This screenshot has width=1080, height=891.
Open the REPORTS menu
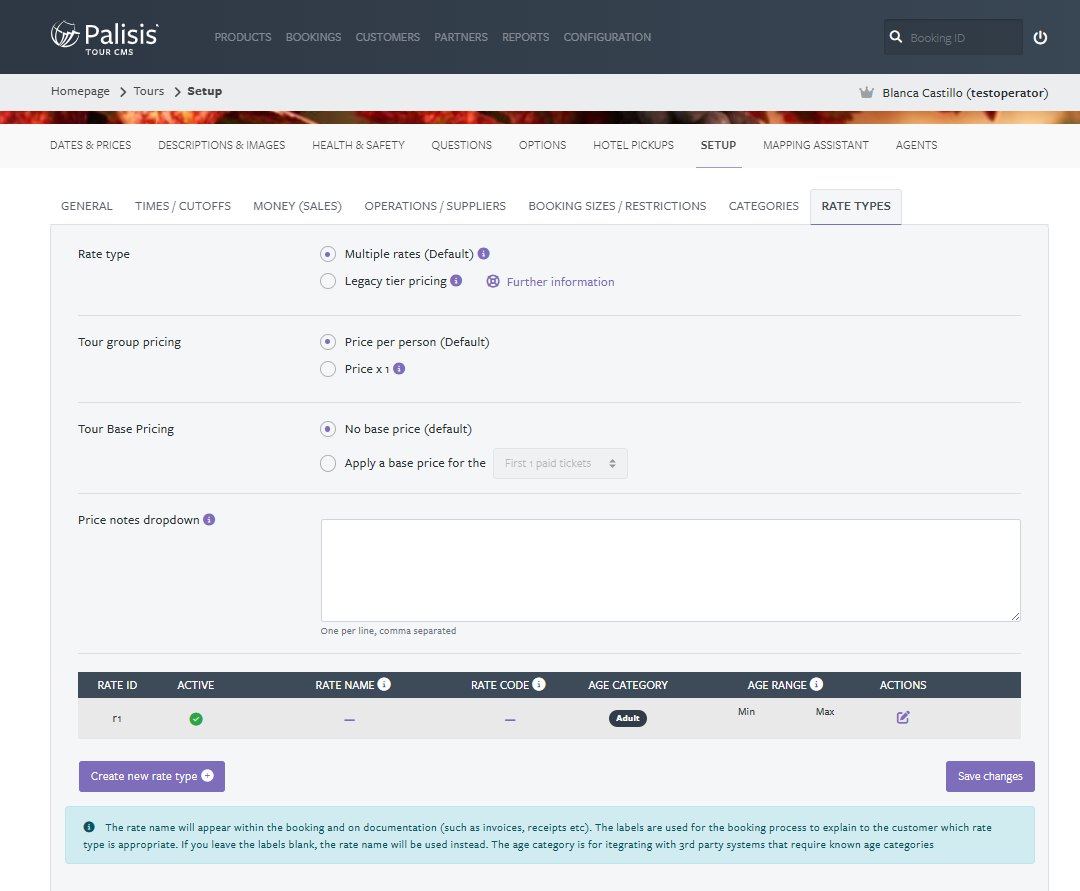(526, 37)
